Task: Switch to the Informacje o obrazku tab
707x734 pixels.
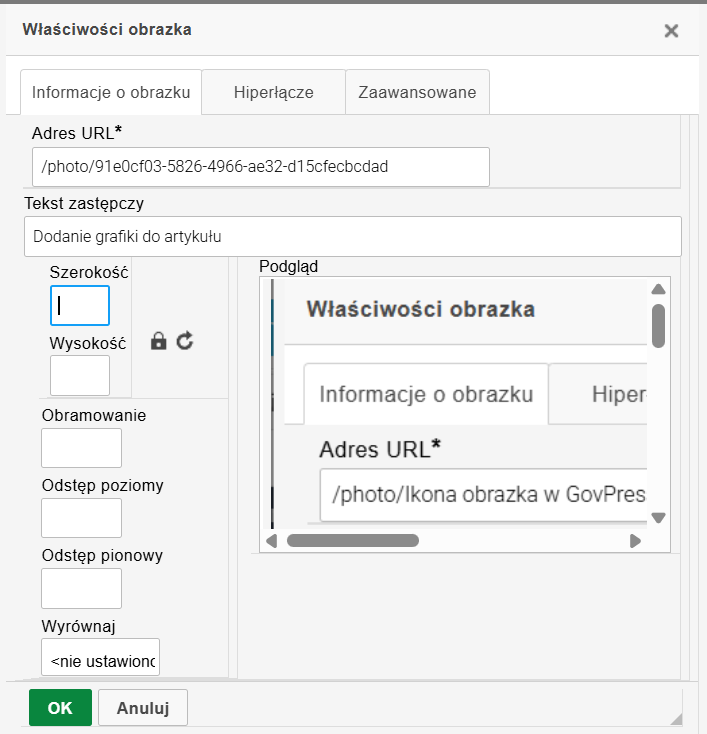Action: click(x=111, y=92)
